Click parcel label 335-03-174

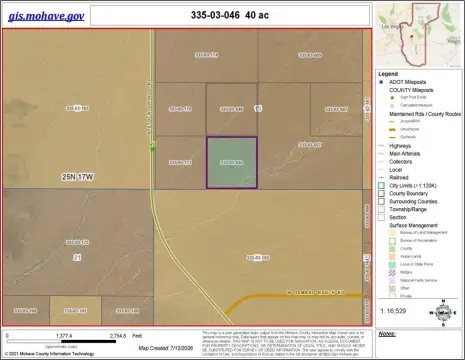pos(207,55)
